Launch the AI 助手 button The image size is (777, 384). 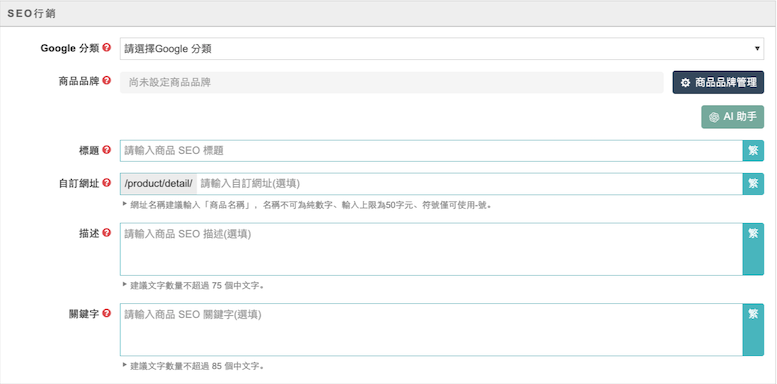[732, 117]
